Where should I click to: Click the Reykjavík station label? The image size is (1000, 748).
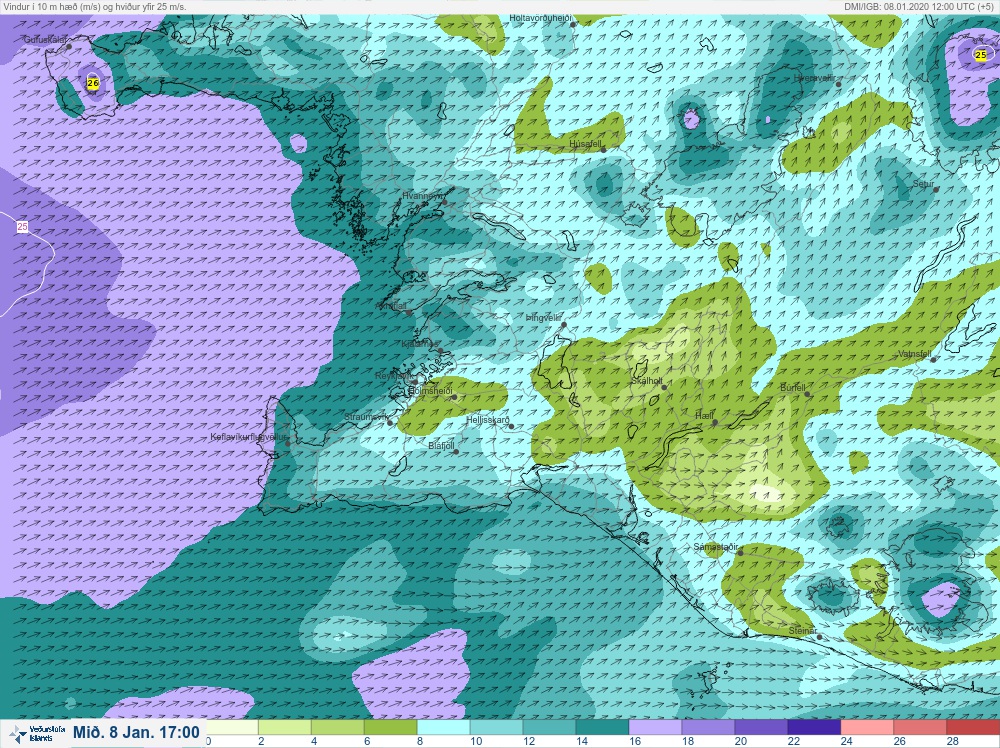tap(394, 376)
